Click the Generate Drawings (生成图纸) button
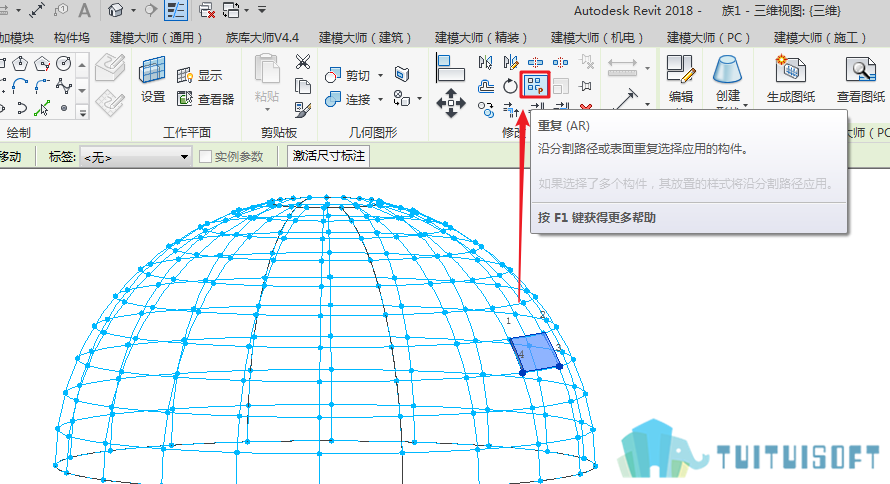Screen dimensions: 890x484 [791, 79]
